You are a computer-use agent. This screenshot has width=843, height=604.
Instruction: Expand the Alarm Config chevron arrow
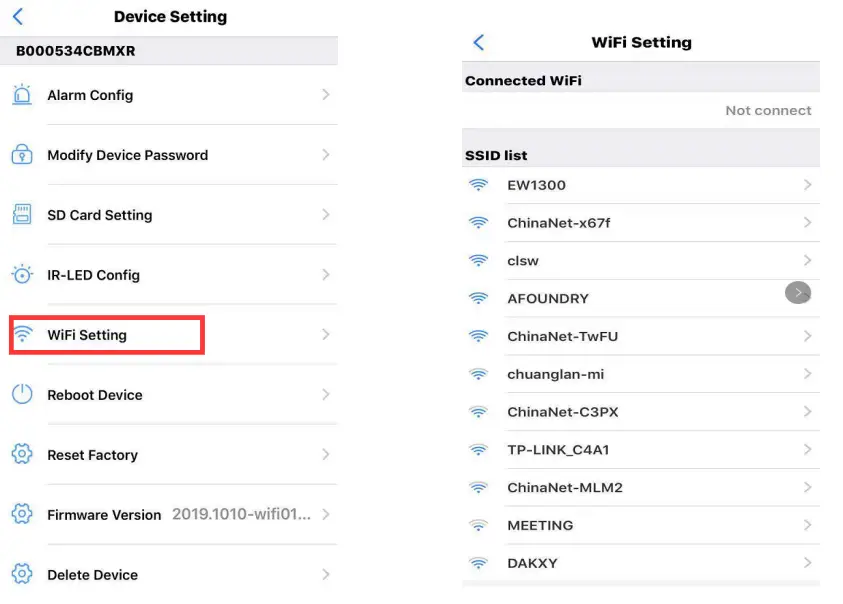(x=325, y=95)
